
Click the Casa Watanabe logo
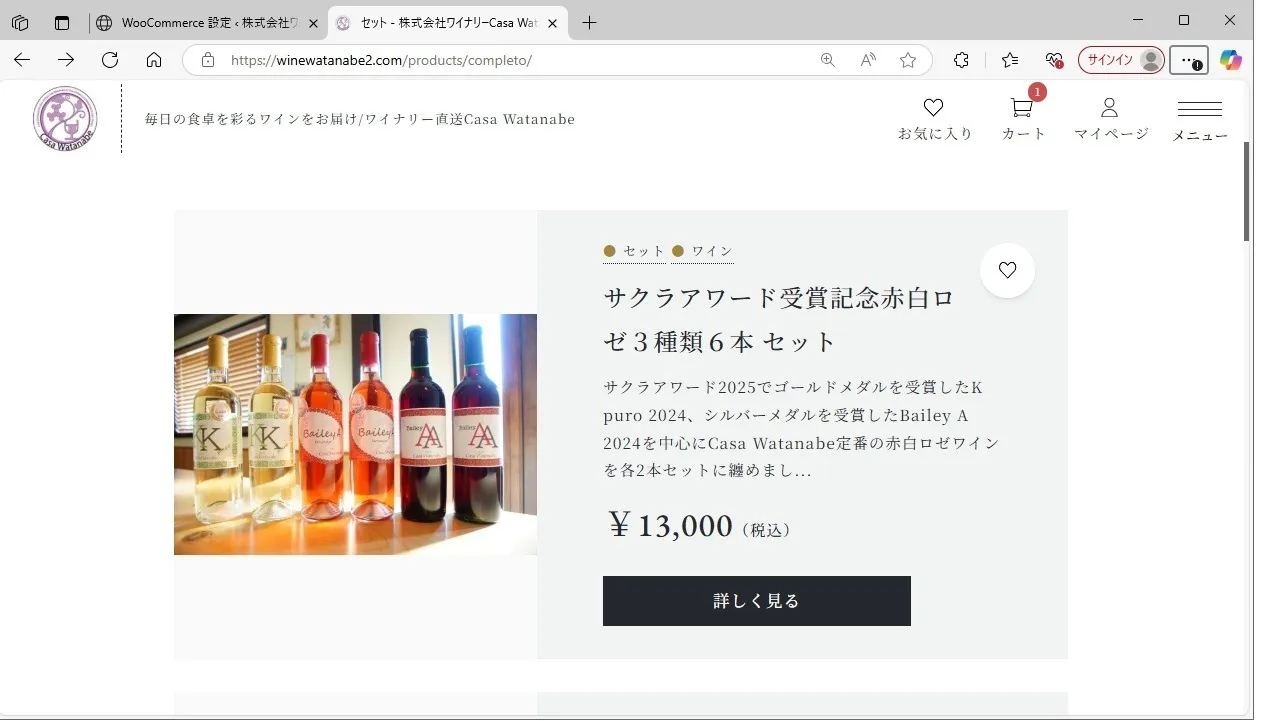(x=65, y=118)
